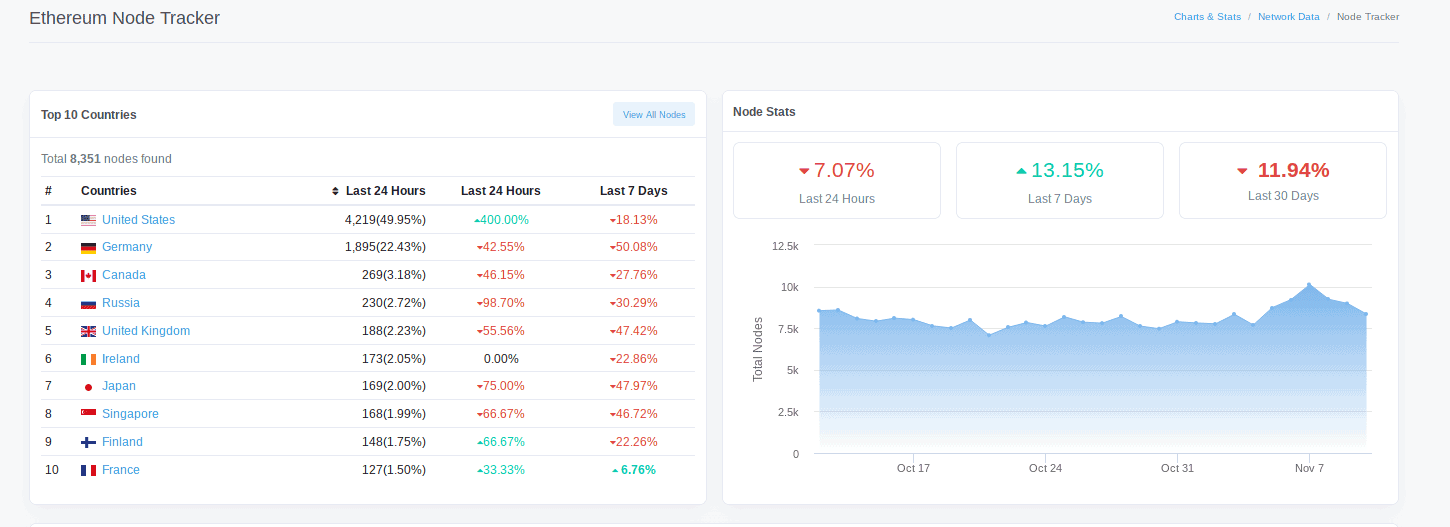Open the Germany country link
1450x527 pixels.
point(127,247)
